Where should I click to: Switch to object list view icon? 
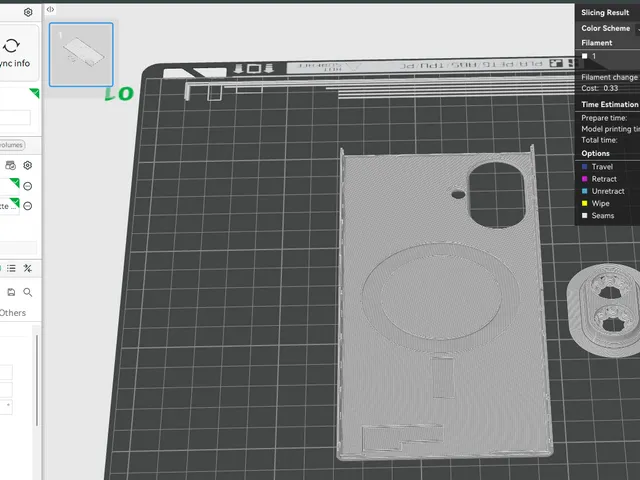click(11, 268)
